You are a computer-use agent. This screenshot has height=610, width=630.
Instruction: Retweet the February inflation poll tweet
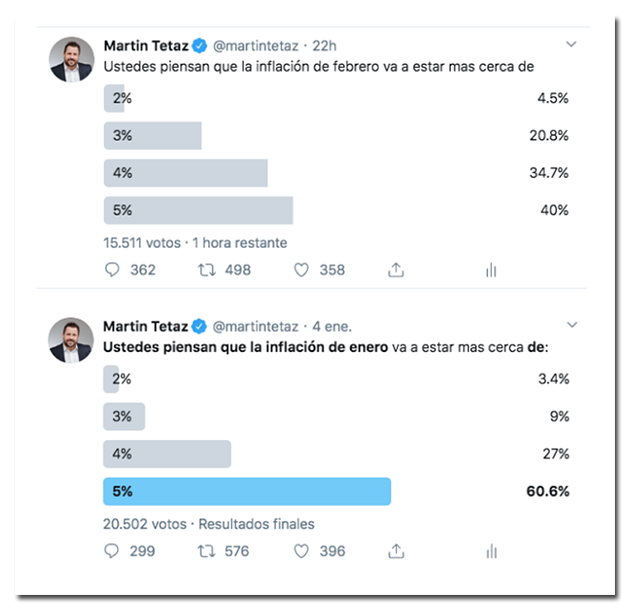(x=207, y=270)
